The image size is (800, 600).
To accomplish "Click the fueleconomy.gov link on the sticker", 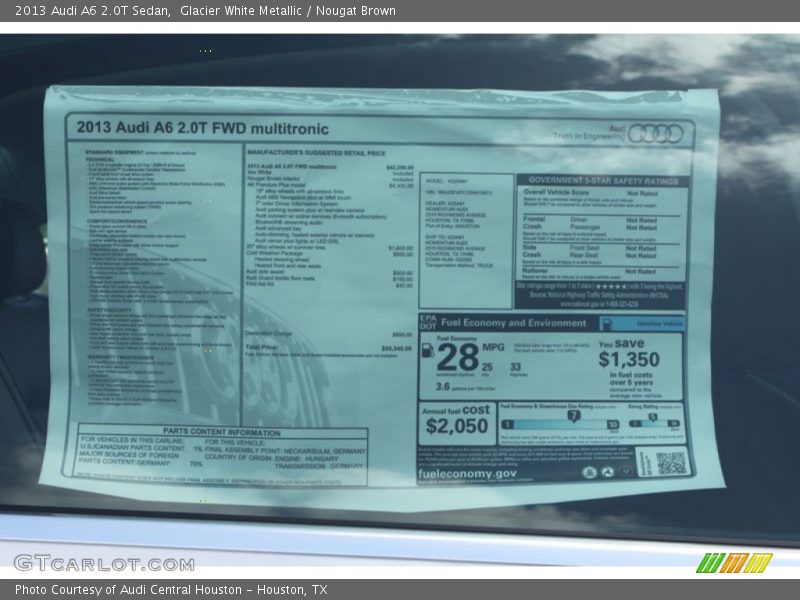I will pyautogui.click(x=467, y=473).
